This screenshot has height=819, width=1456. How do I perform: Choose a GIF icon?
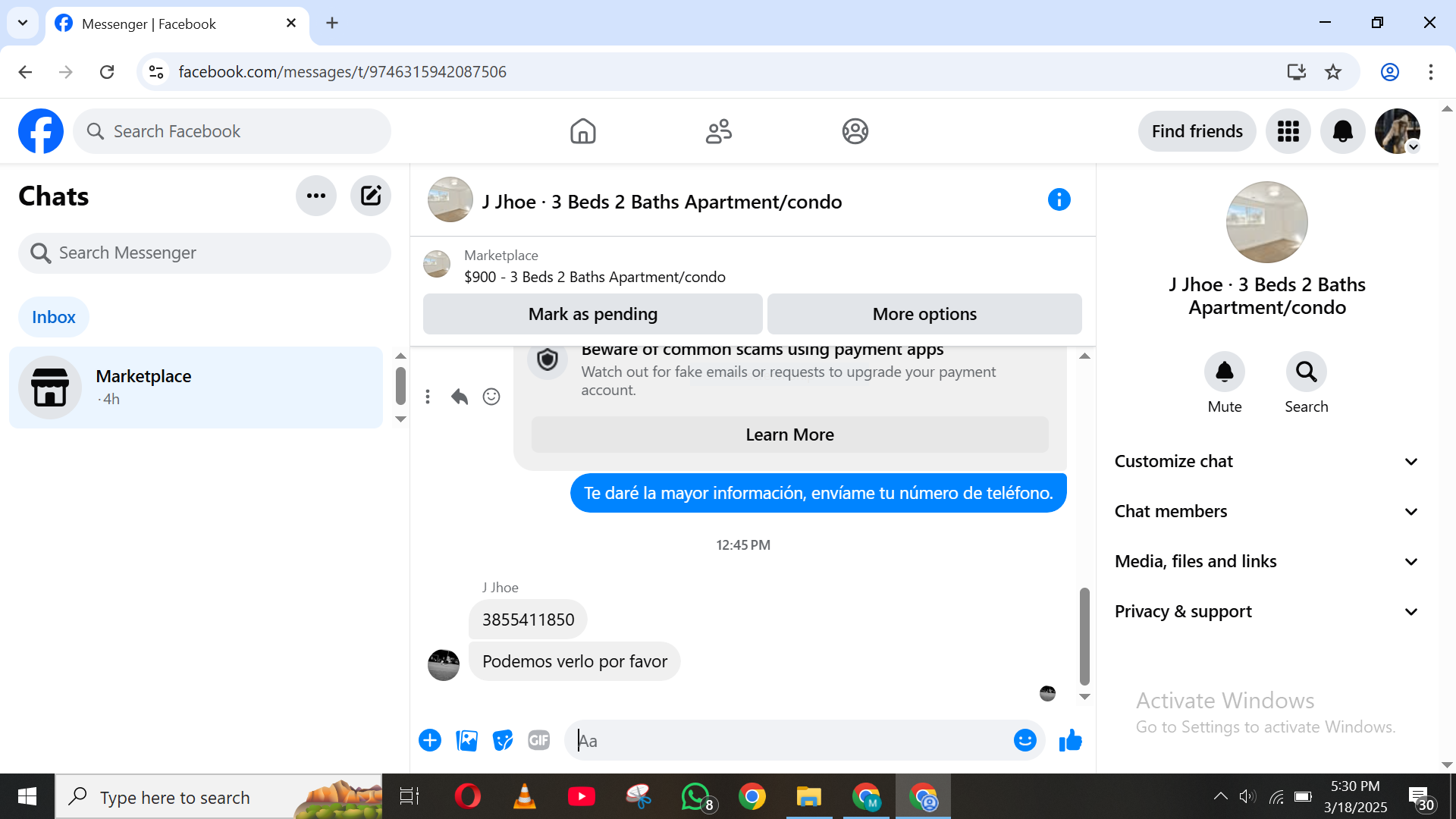click(x=538, y=740)
